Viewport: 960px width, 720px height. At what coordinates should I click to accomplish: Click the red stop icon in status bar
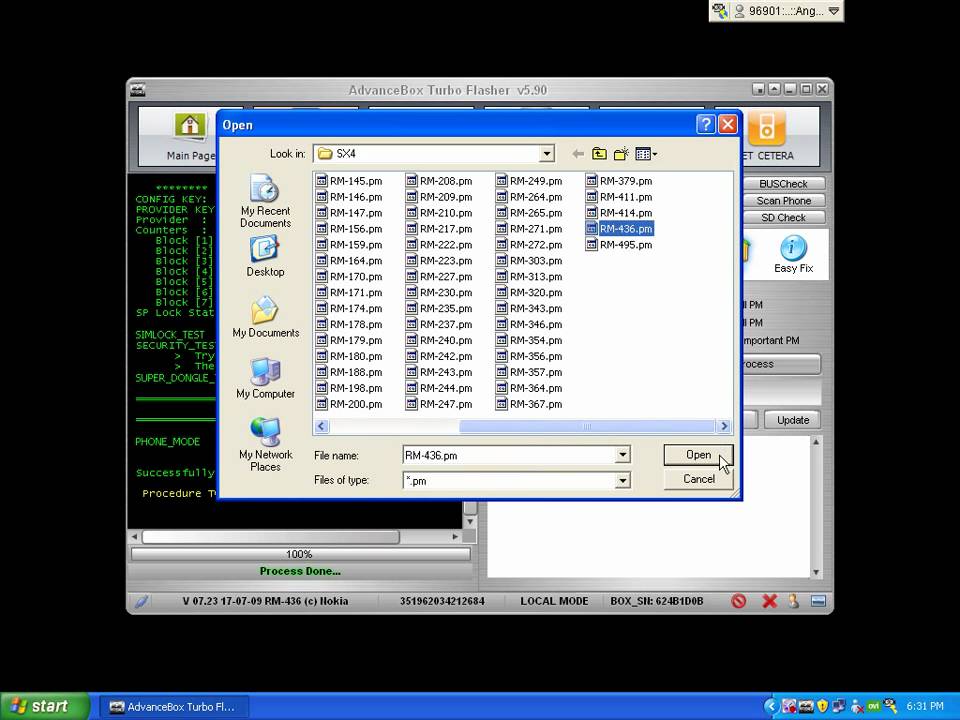click(738, 601)
